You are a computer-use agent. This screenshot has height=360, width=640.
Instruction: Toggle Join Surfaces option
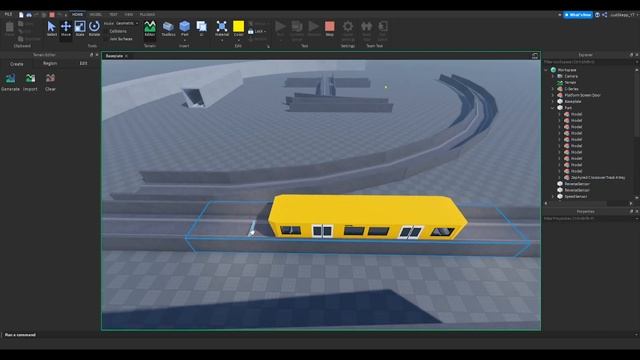pyautogui.click(x=120, y=39)
